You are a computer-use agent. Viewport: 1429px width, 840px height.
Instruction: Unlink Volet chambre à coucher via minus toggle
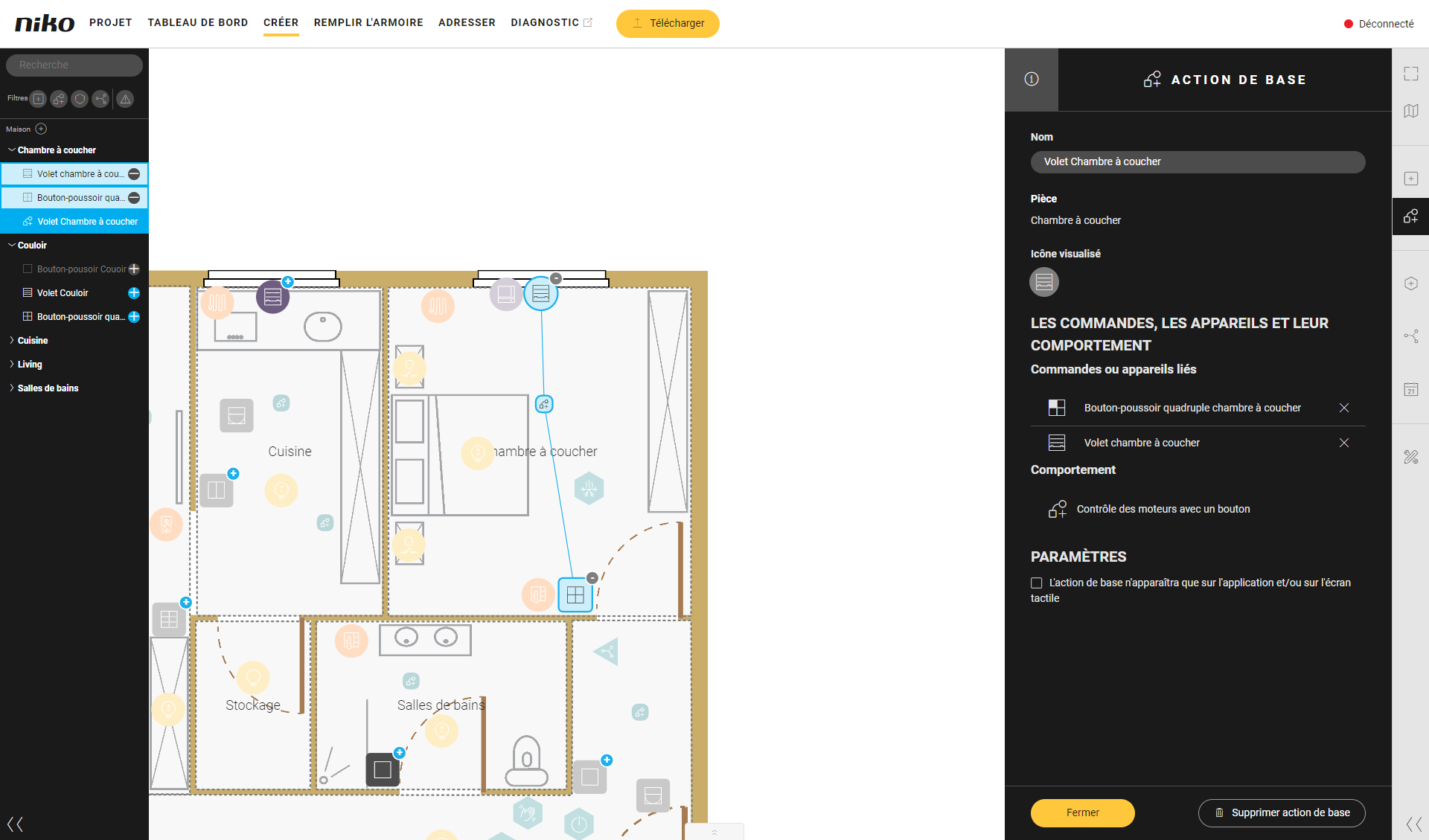pos(134,174)
